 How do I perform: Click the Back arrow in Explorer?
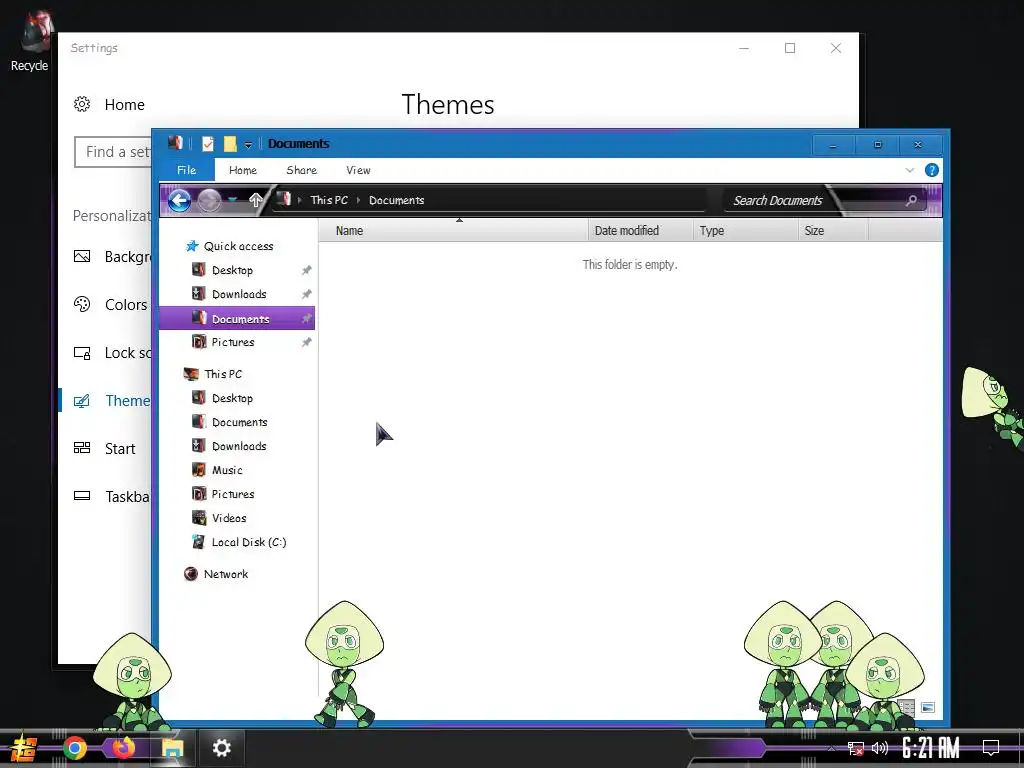click(180, 200)
